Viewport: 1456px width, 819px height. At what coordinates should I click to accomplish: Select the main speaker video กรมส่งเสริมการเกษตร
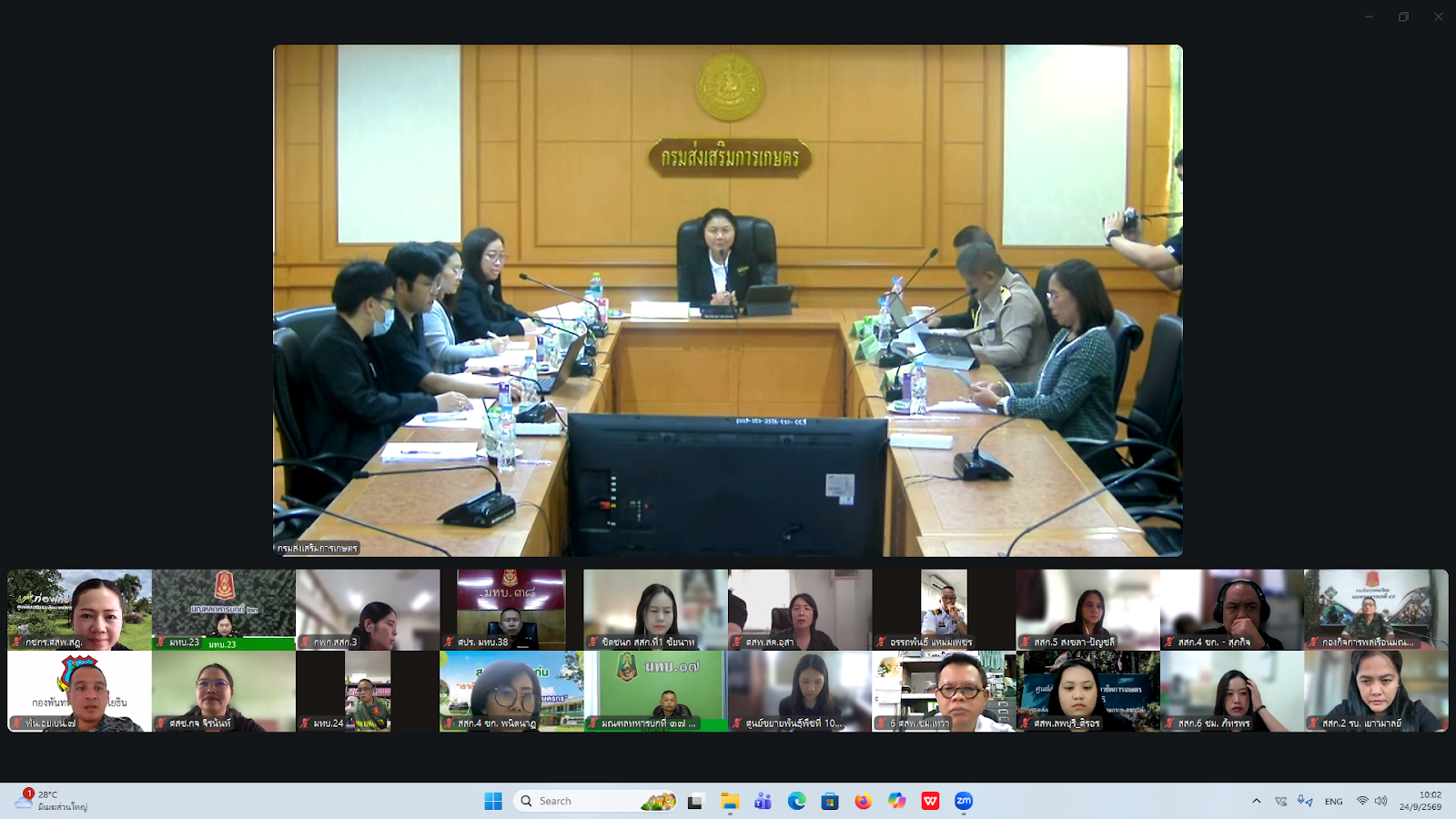pyautogui.click(x=728, y=300)
